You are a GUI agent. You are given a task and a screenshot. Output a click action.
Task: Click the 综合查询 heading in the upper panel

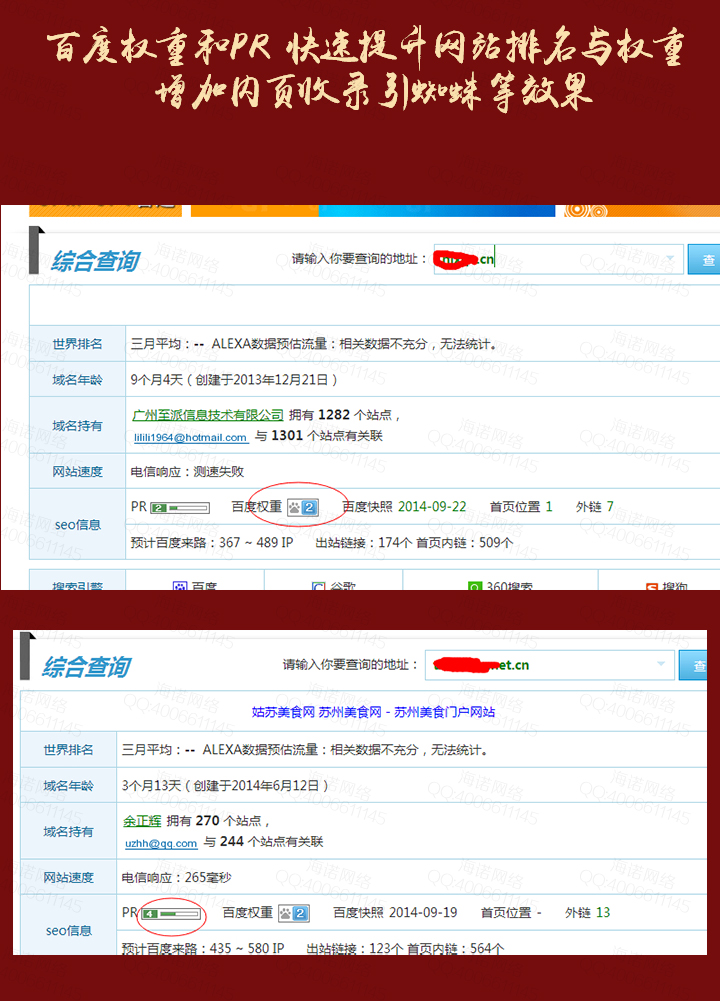95,261
